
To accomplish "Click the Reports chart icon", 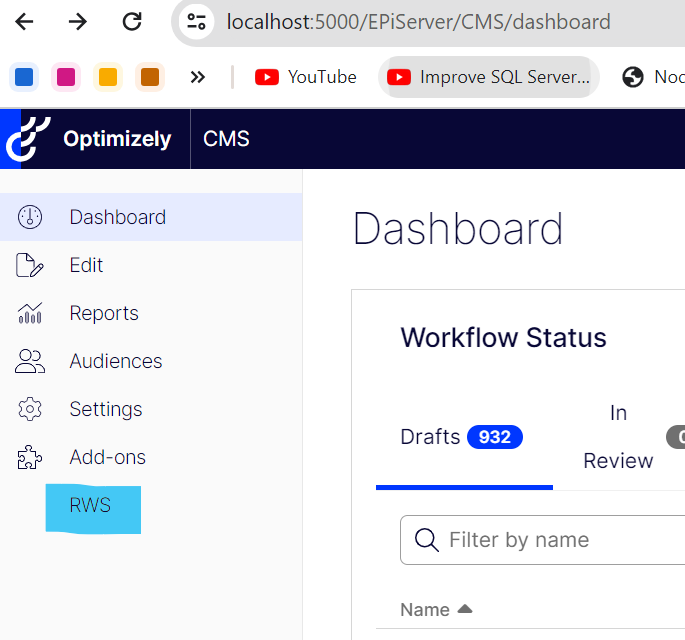I will click(x=30, y=313).
